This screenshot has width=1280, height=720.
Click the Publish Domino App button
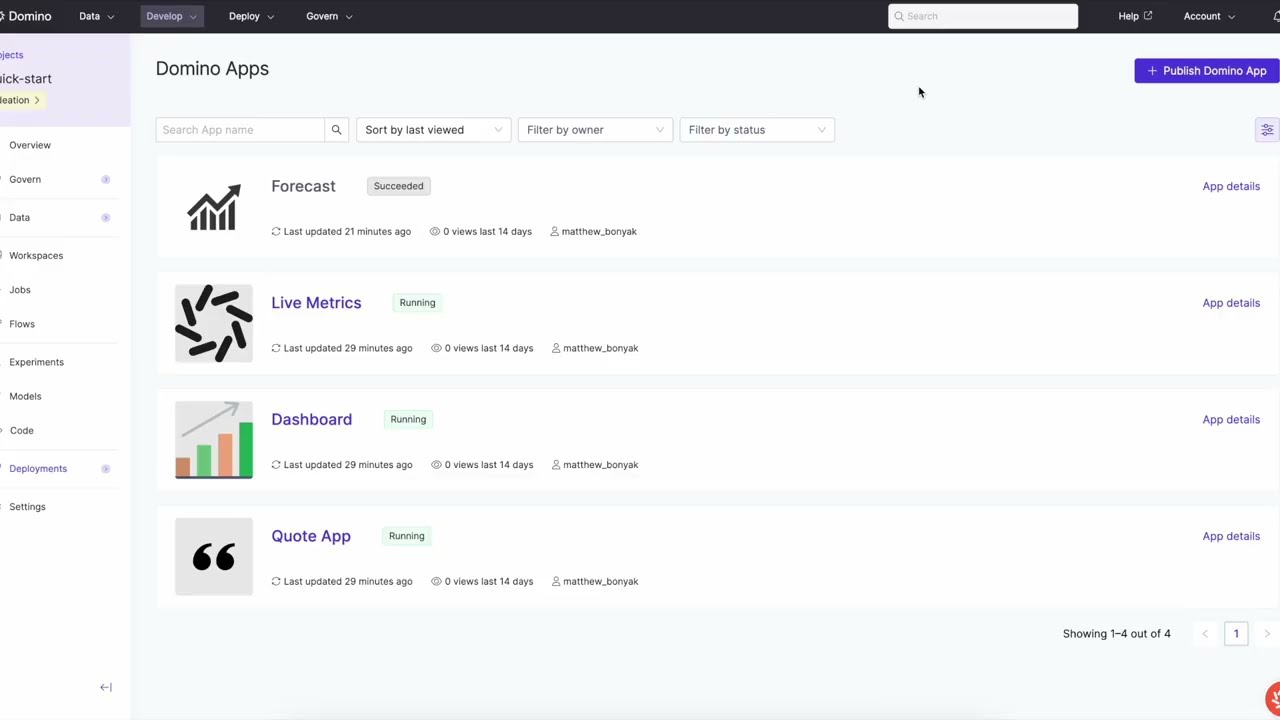click(x=1207, y=71)
